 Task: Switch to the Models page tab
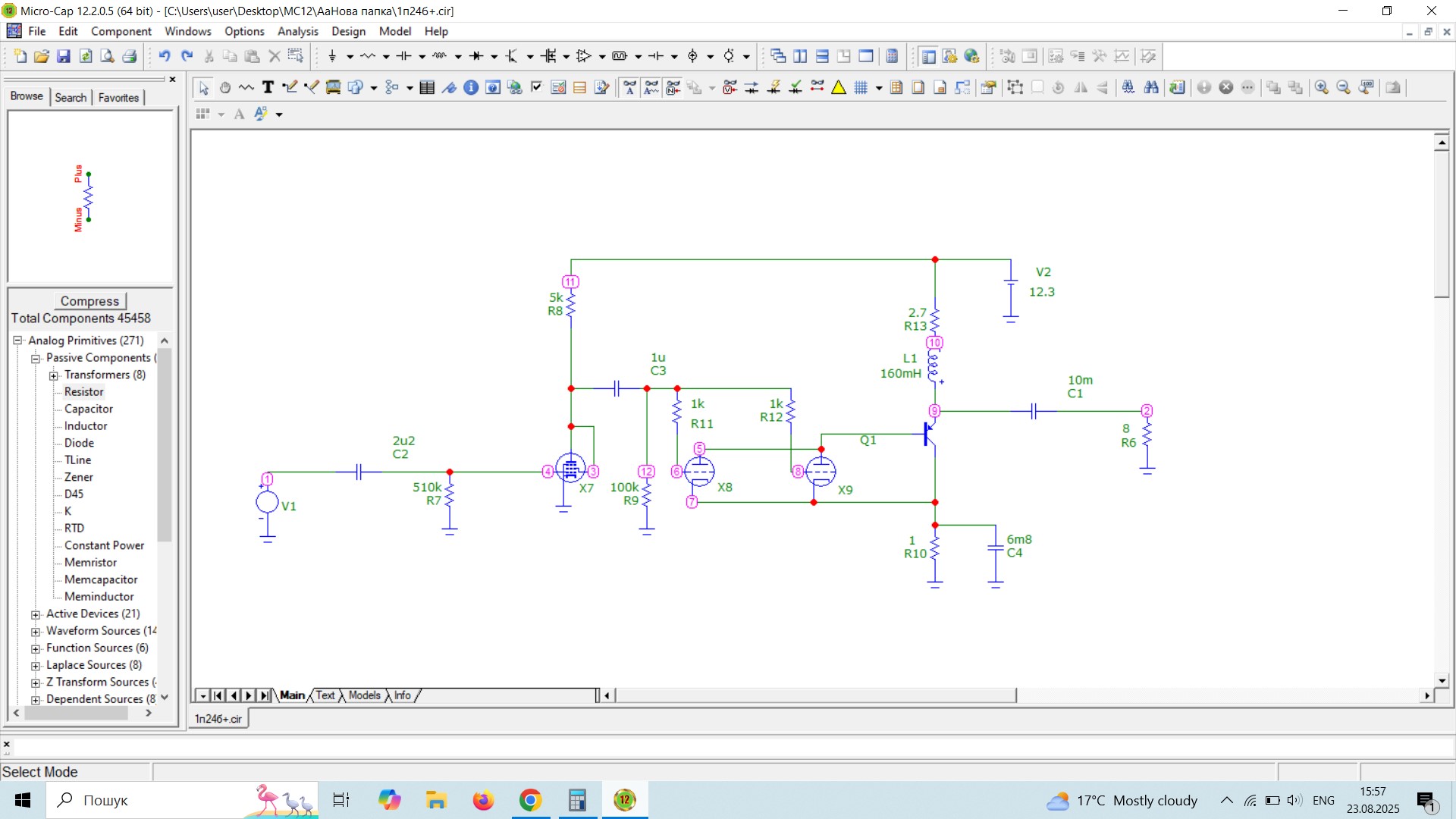pyautogui.click(x=364, y=695)
